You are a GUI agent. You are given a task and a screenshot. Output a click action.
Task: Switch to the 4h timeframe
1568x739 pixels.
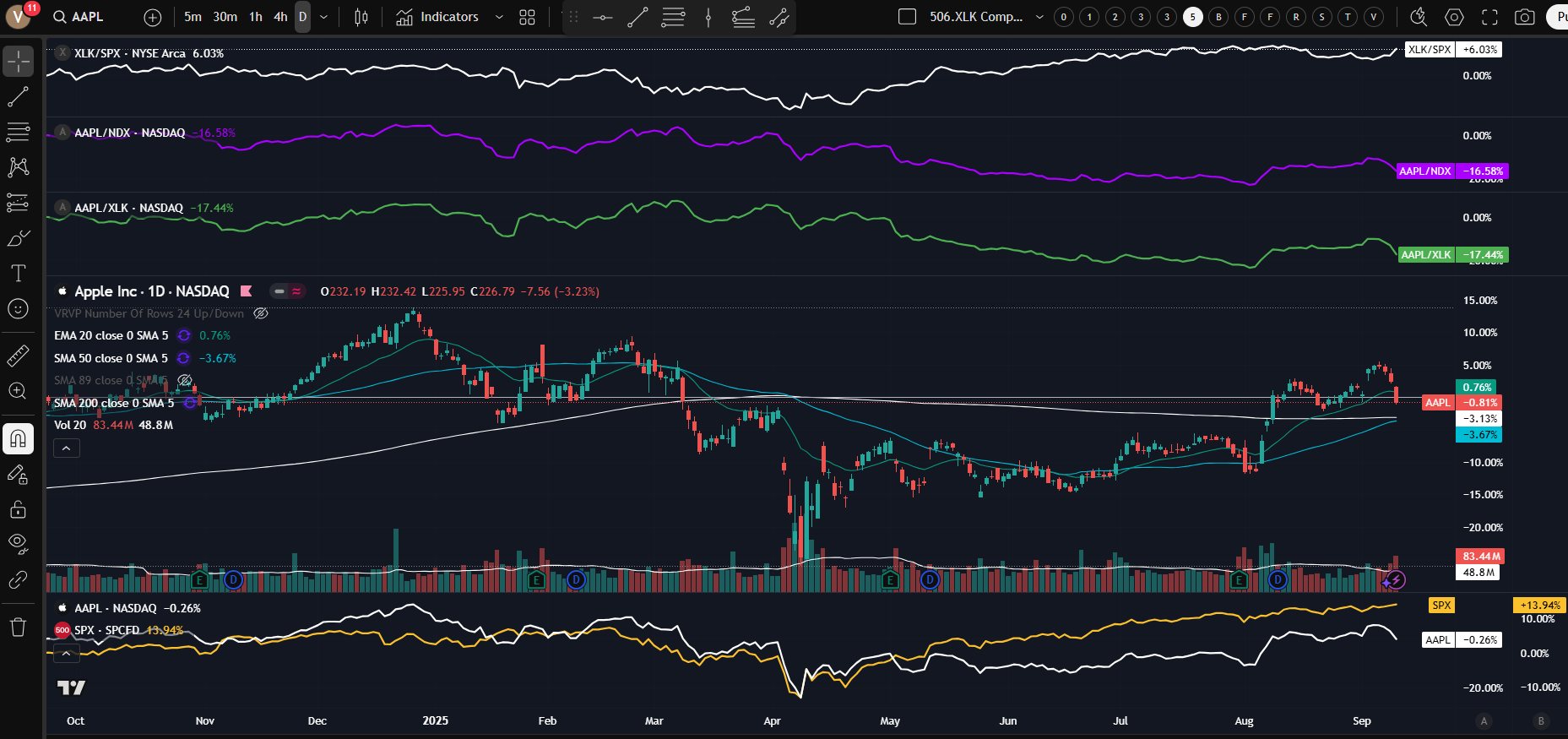(280, 17)
